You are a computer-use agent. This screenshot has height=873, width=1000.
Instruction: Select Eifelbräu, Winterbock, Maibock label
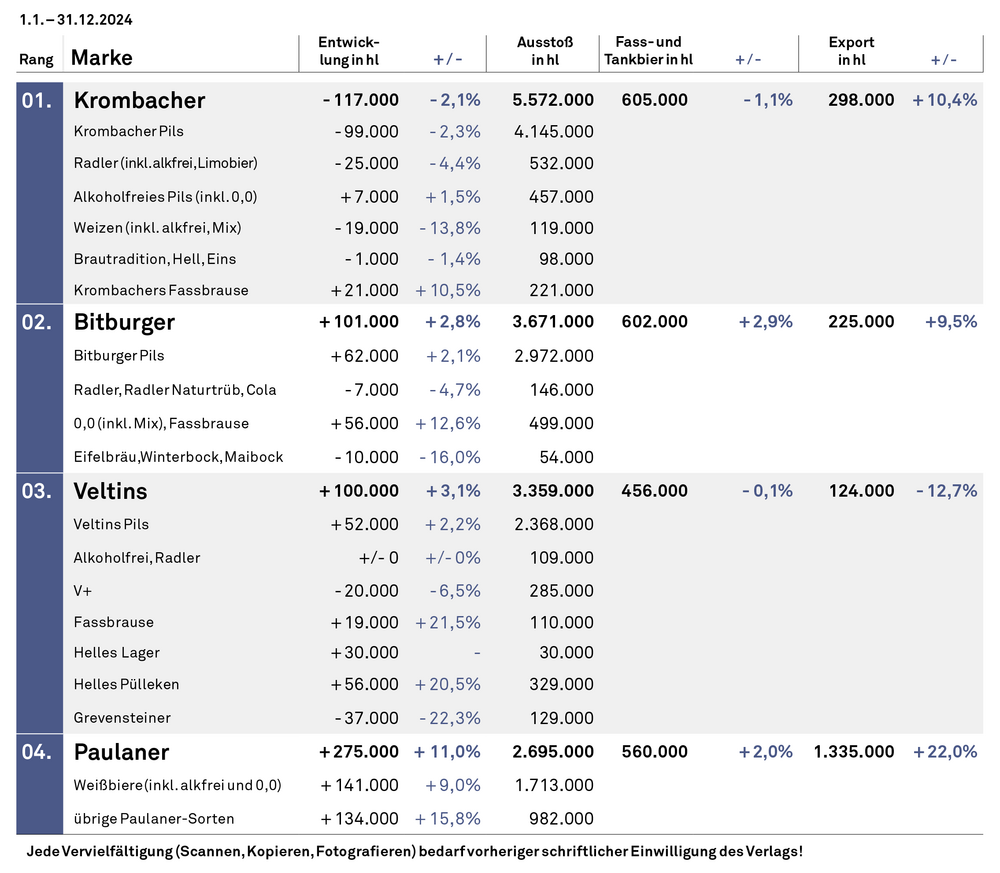[x=178, y=457]
